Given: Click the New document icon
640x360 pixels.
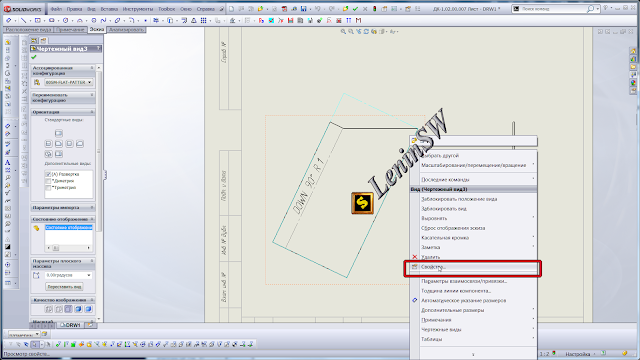Looking at the screenshot, I should (x=231, y=9).
